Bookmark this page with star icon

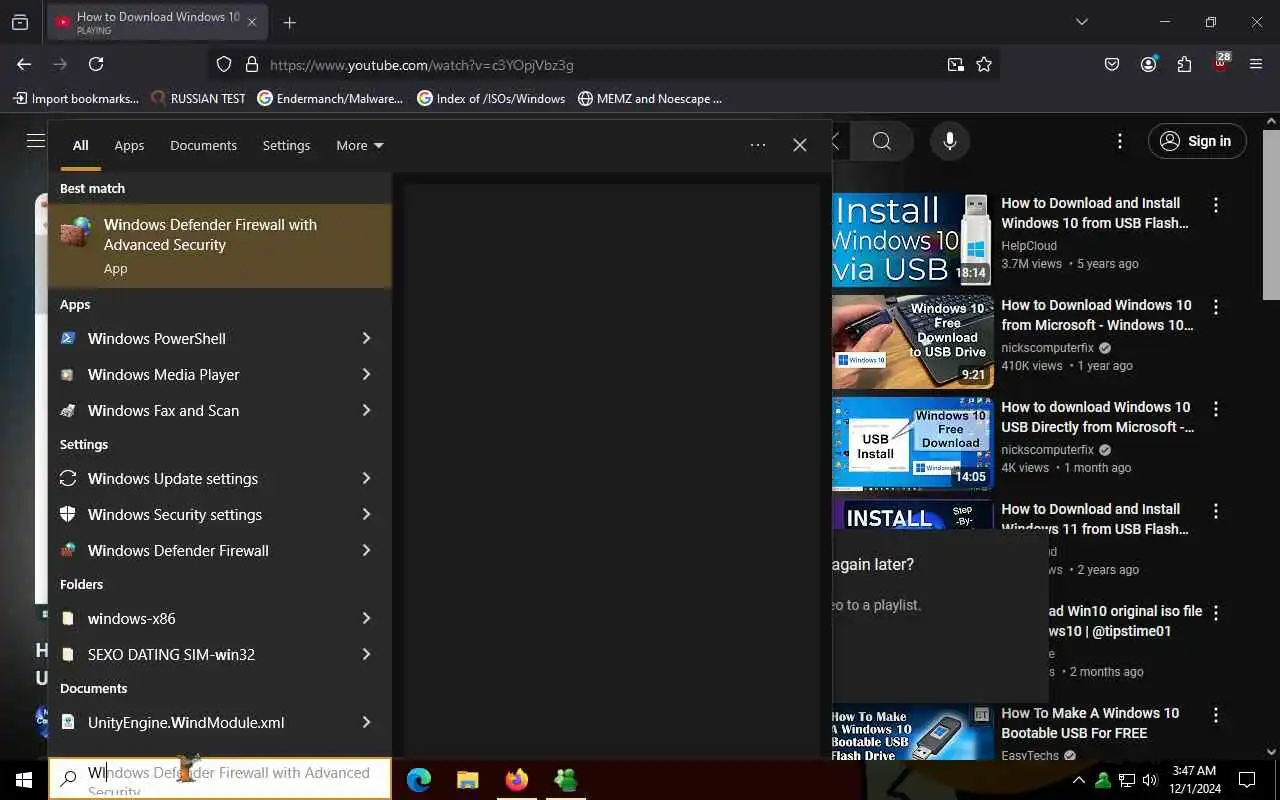pos(984,64)
